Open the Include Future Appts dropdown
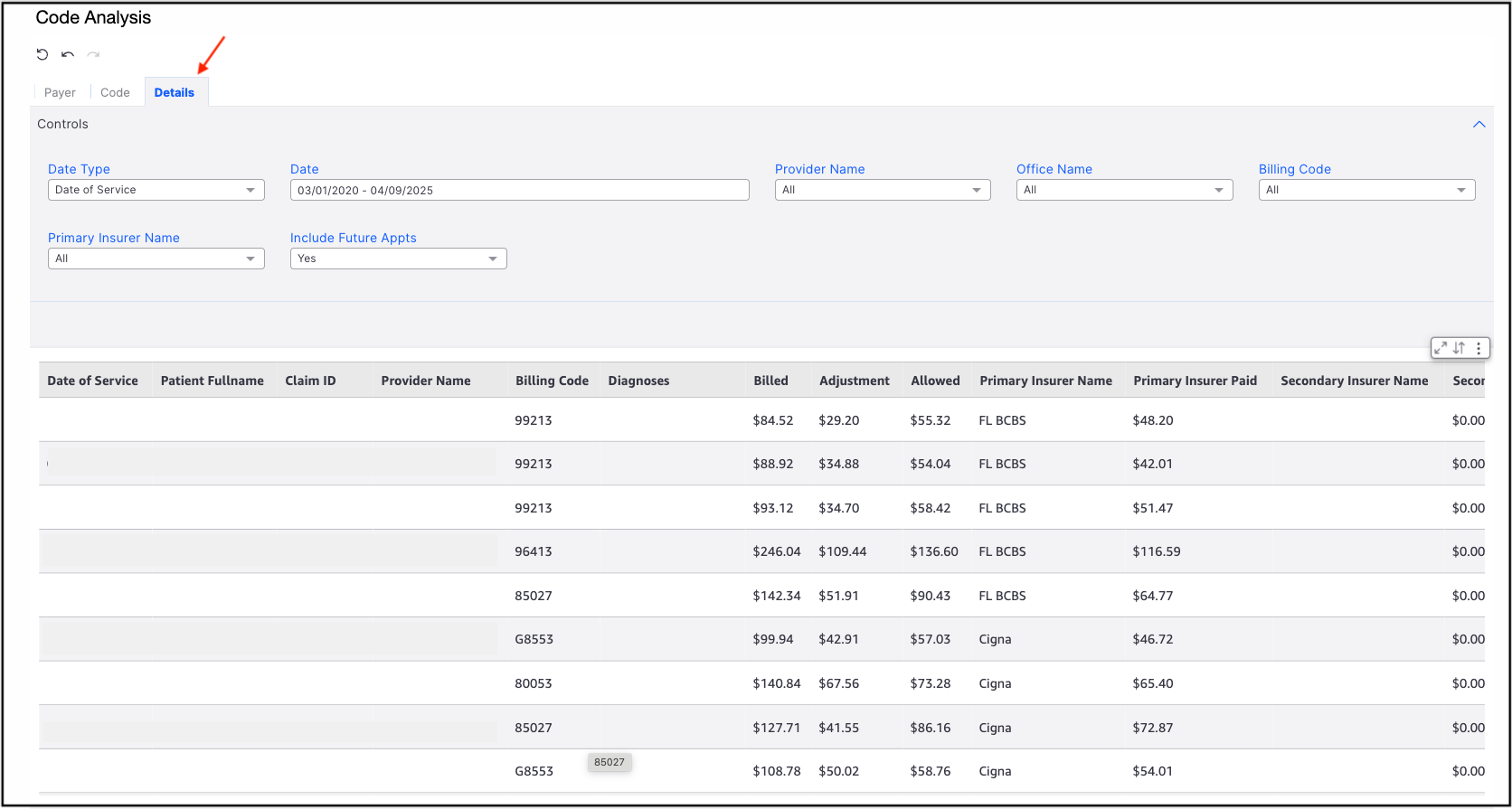 pos(398,259)
